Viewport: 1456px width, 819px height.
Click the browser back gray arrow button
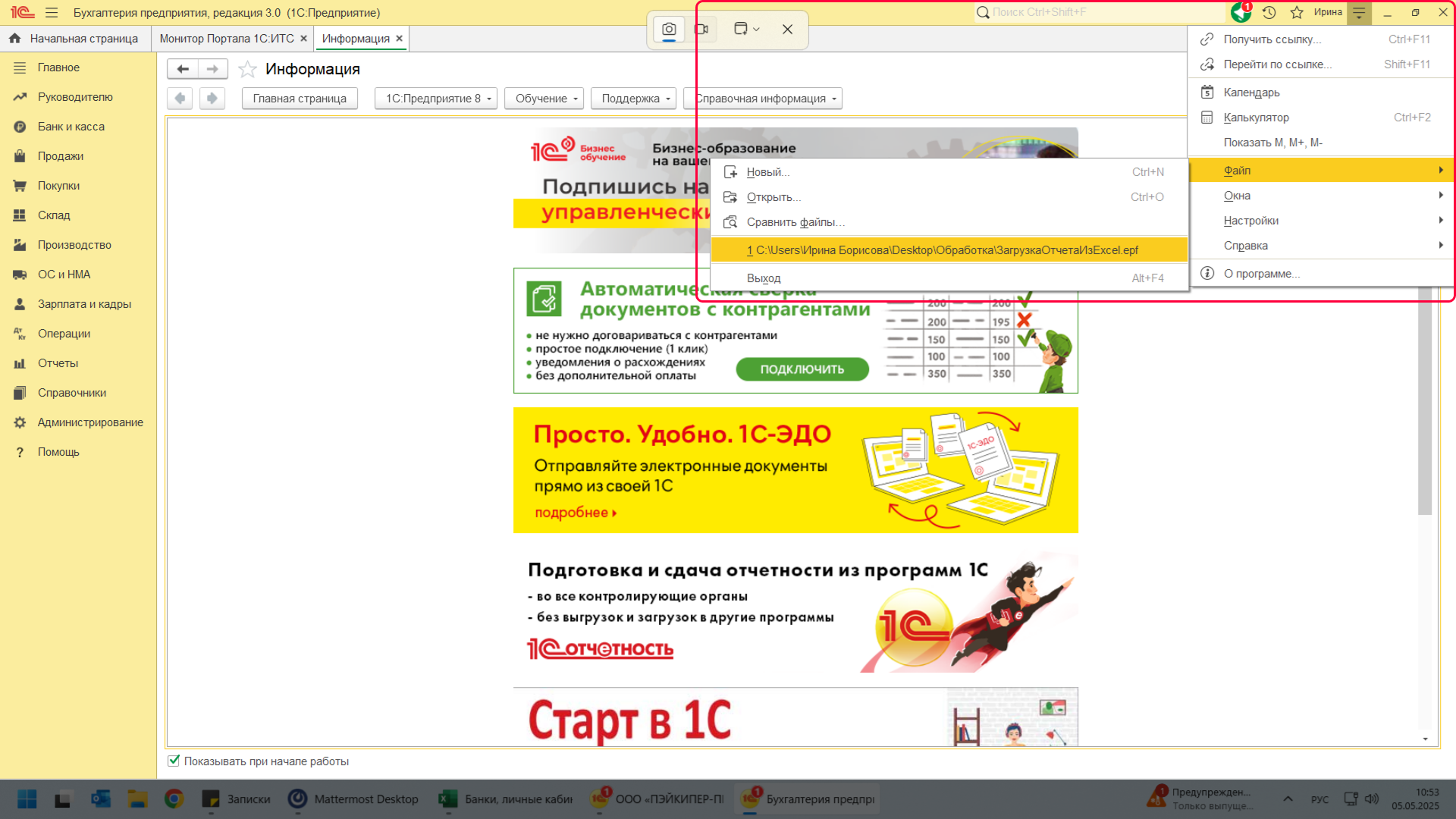pos(180,99)
